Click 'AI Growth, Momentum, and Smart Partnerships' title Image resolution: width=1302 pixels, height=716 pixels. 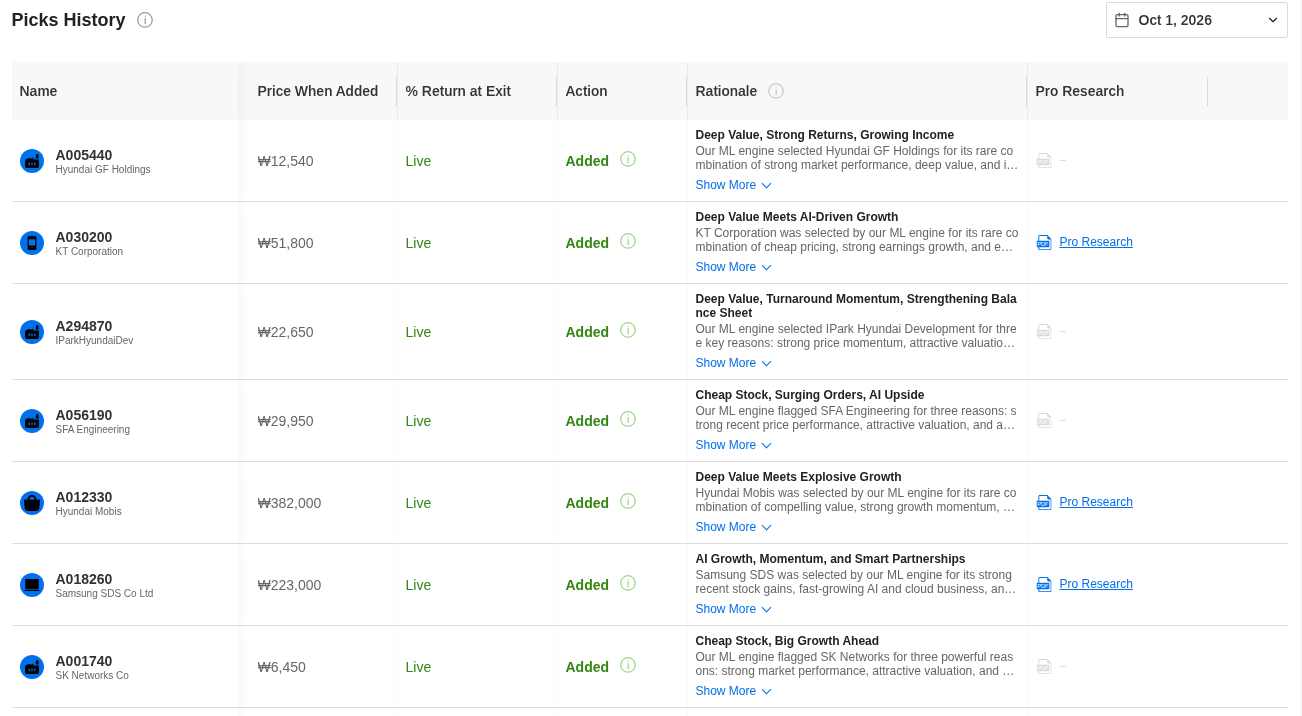(830, 559)
